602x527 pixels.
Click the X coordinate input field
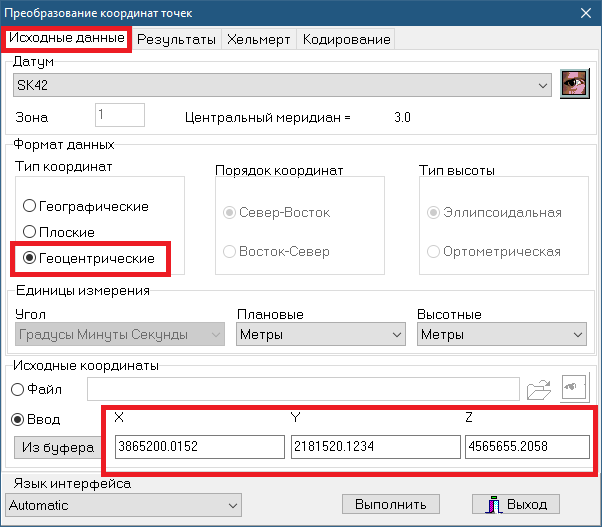(198, 447)
